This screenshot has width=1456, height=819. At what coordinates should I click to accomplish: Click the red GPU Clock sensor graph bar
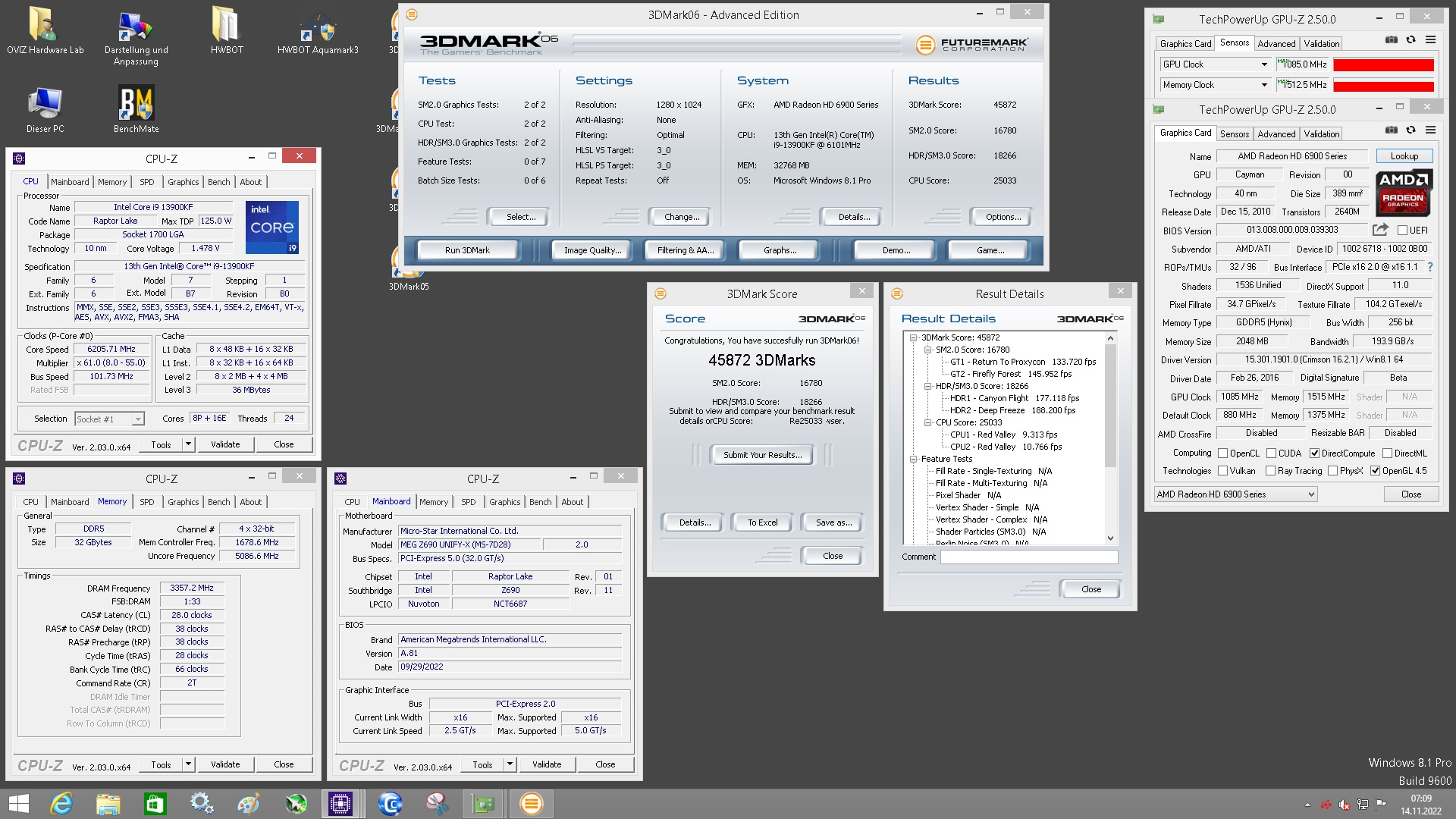pyautogui.click(x=1383, y=64)
